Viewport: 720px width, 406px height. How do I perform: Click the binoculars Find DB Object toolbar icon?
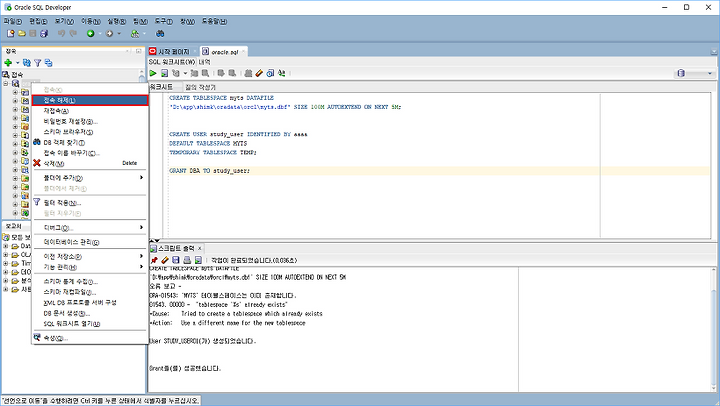coord(160,34)
